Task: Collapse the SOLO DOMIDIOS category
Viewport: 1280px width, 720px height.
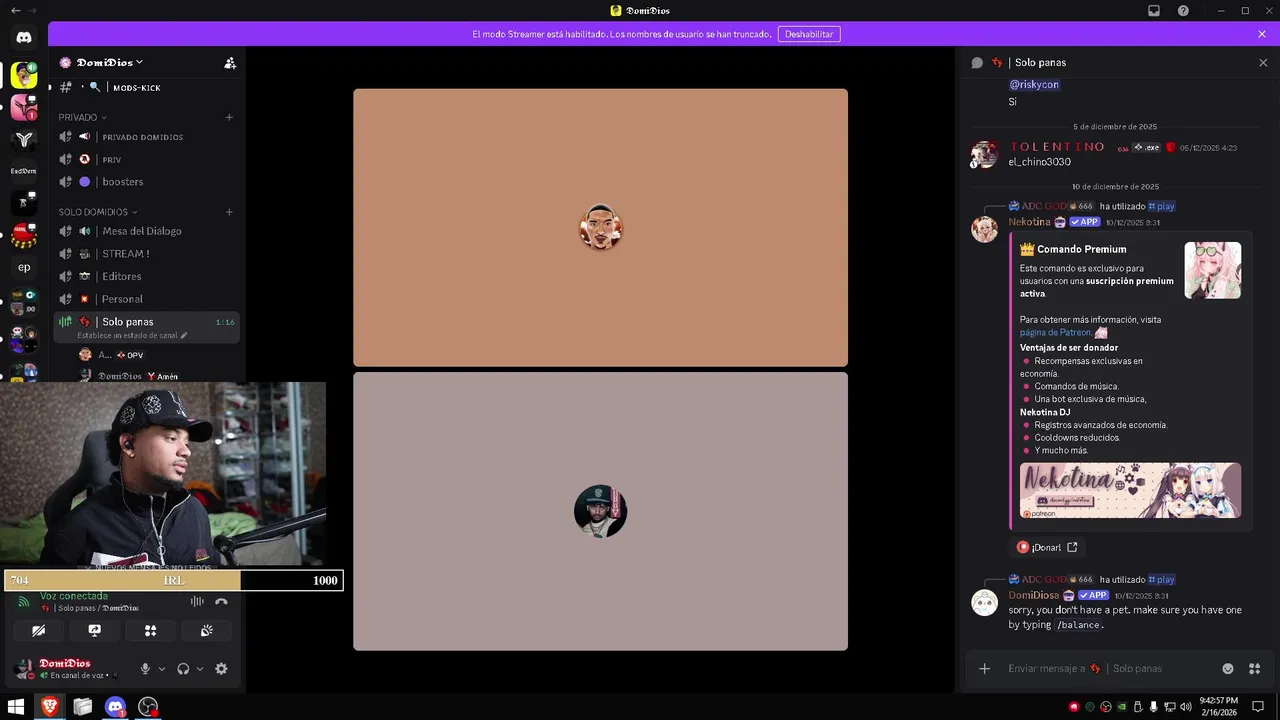Action: tap(98, 212)
